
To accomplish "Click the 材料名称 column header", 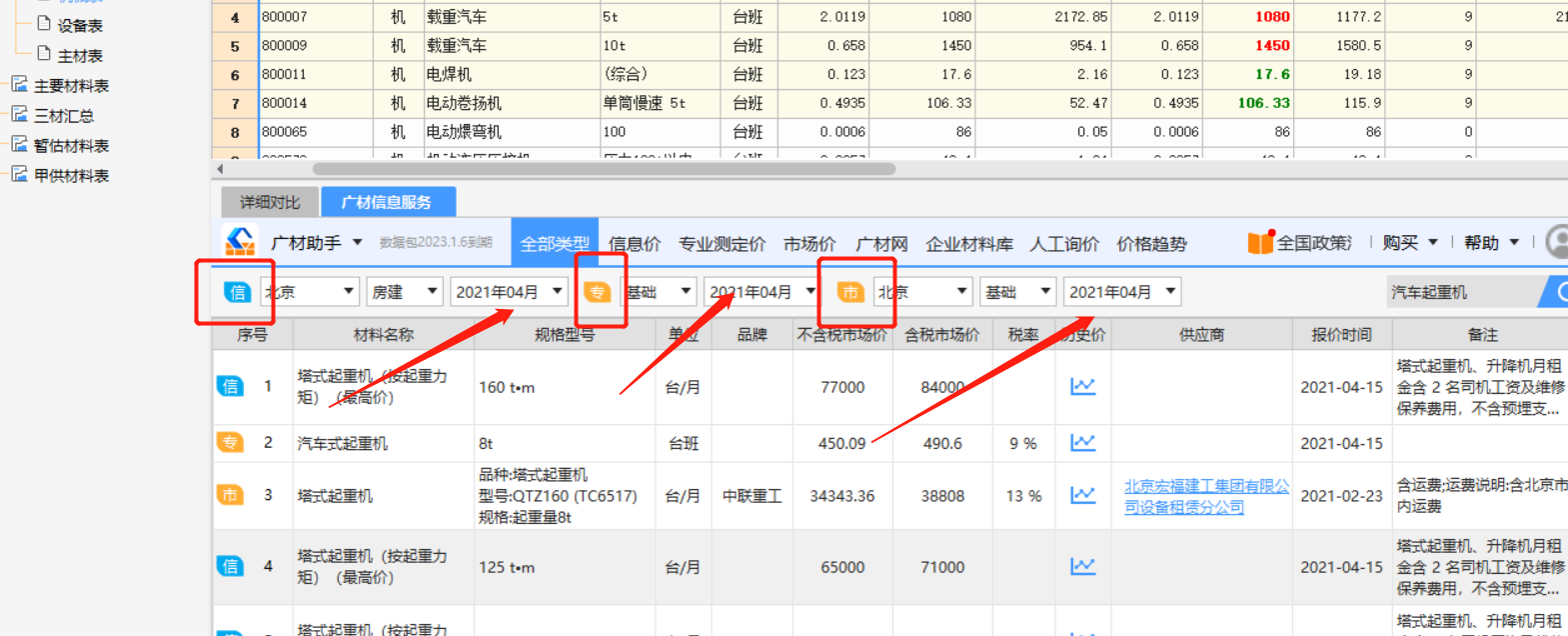I will click(x=384, y=335).
